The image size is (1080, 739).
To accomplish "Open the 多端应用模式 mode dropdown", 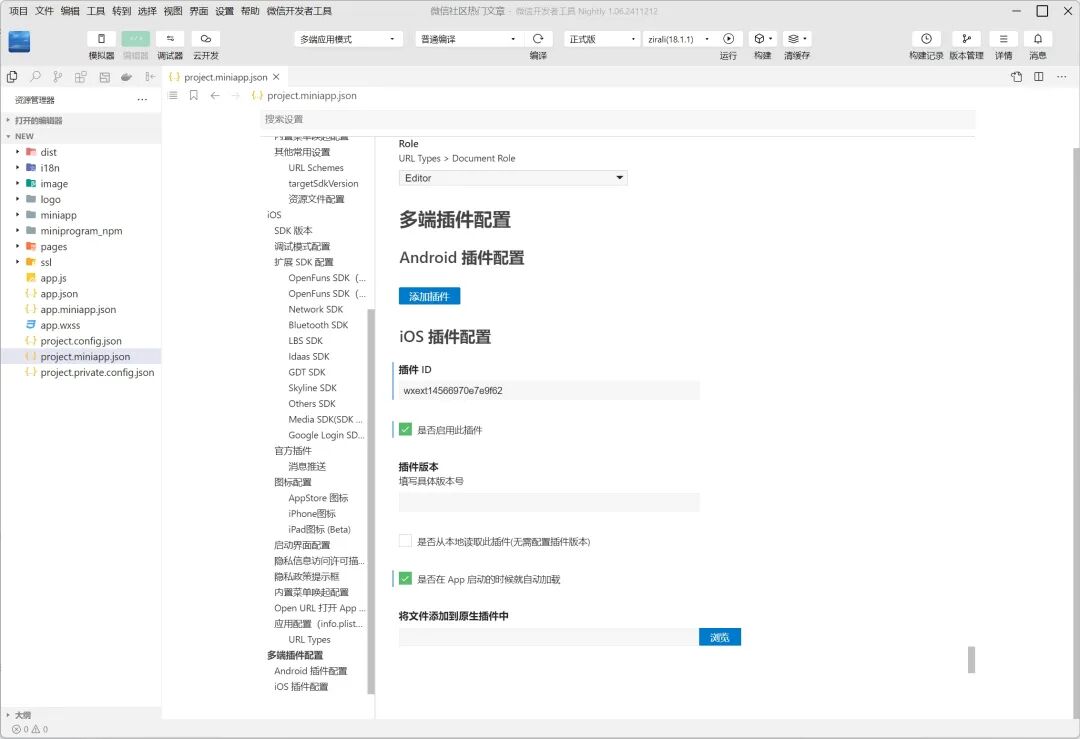I will point(349,39).
